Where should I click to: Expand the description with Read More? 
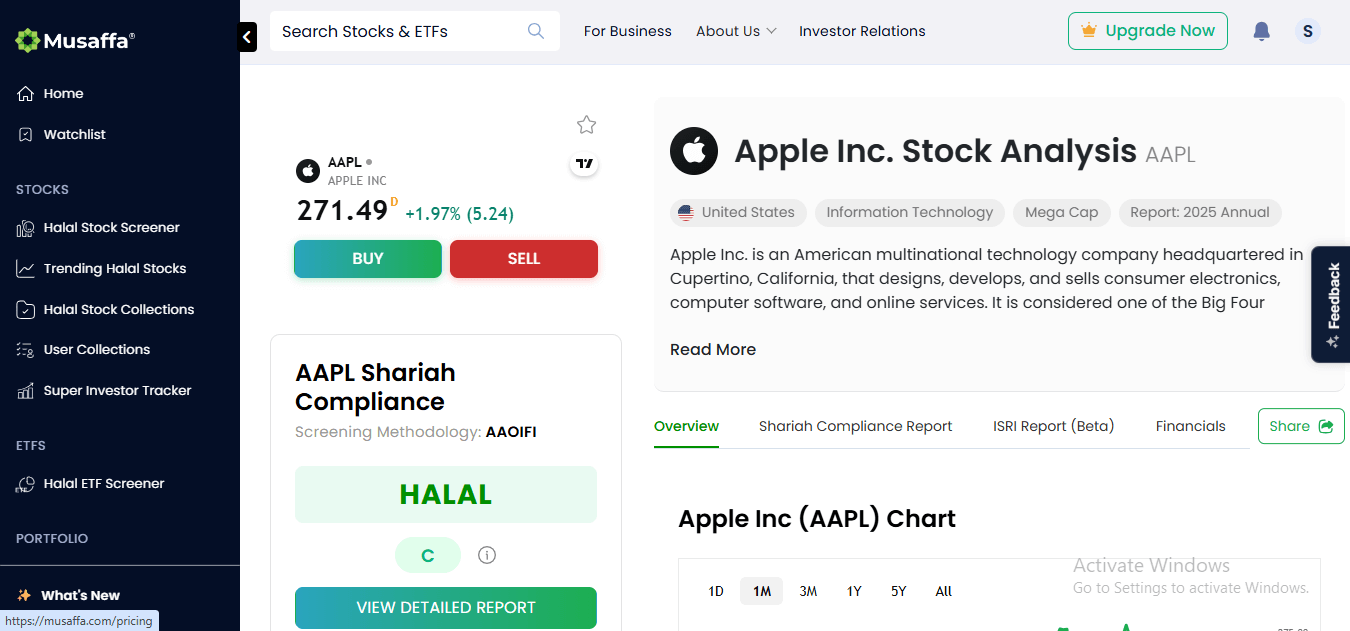(x=712, y=350)
